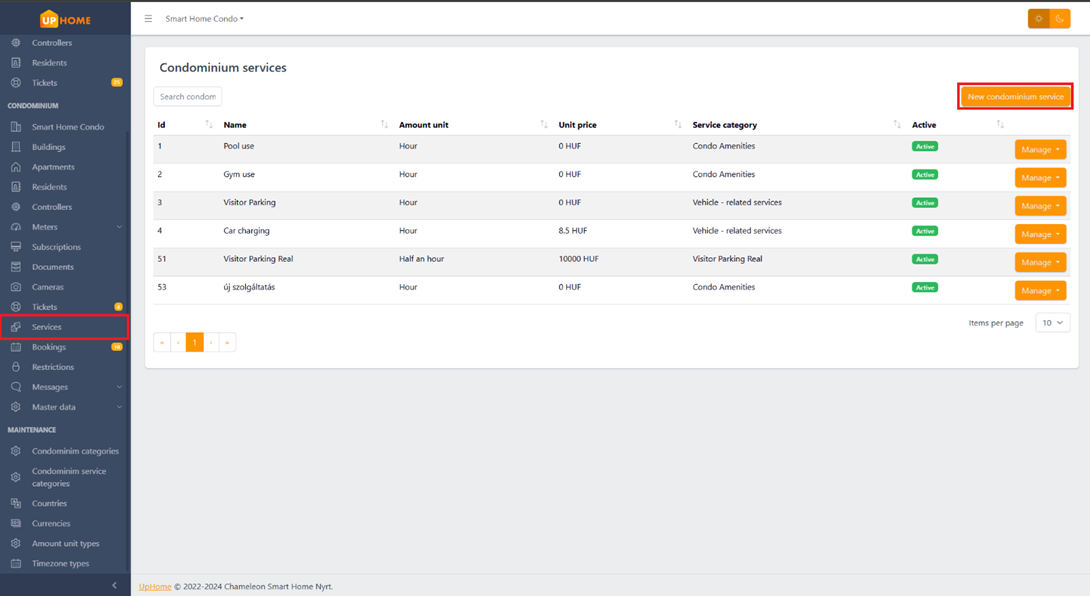Switch to light theme sun icon
Screen dimensions: 1090x596
point(1039,19)
